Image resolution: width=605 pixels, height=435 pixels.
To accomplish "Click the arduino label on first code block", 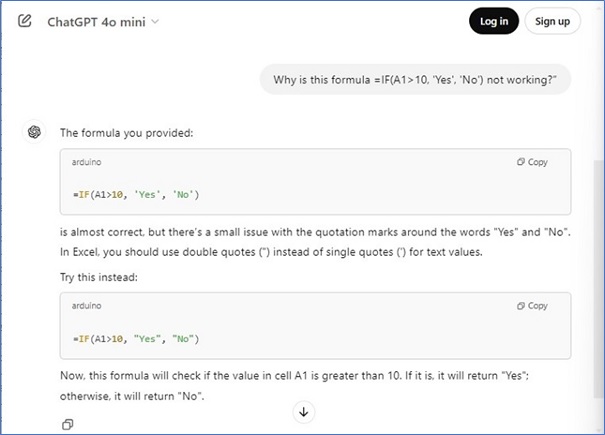I will pos(88,161).
